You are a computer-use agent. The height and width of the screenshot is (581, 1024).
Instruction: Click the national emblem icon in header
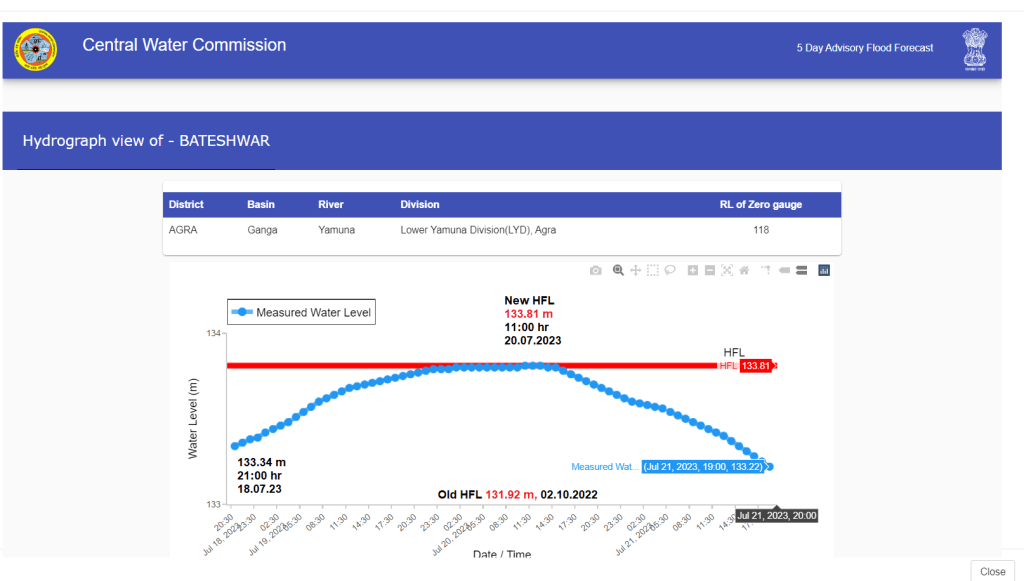click(974, 48)
